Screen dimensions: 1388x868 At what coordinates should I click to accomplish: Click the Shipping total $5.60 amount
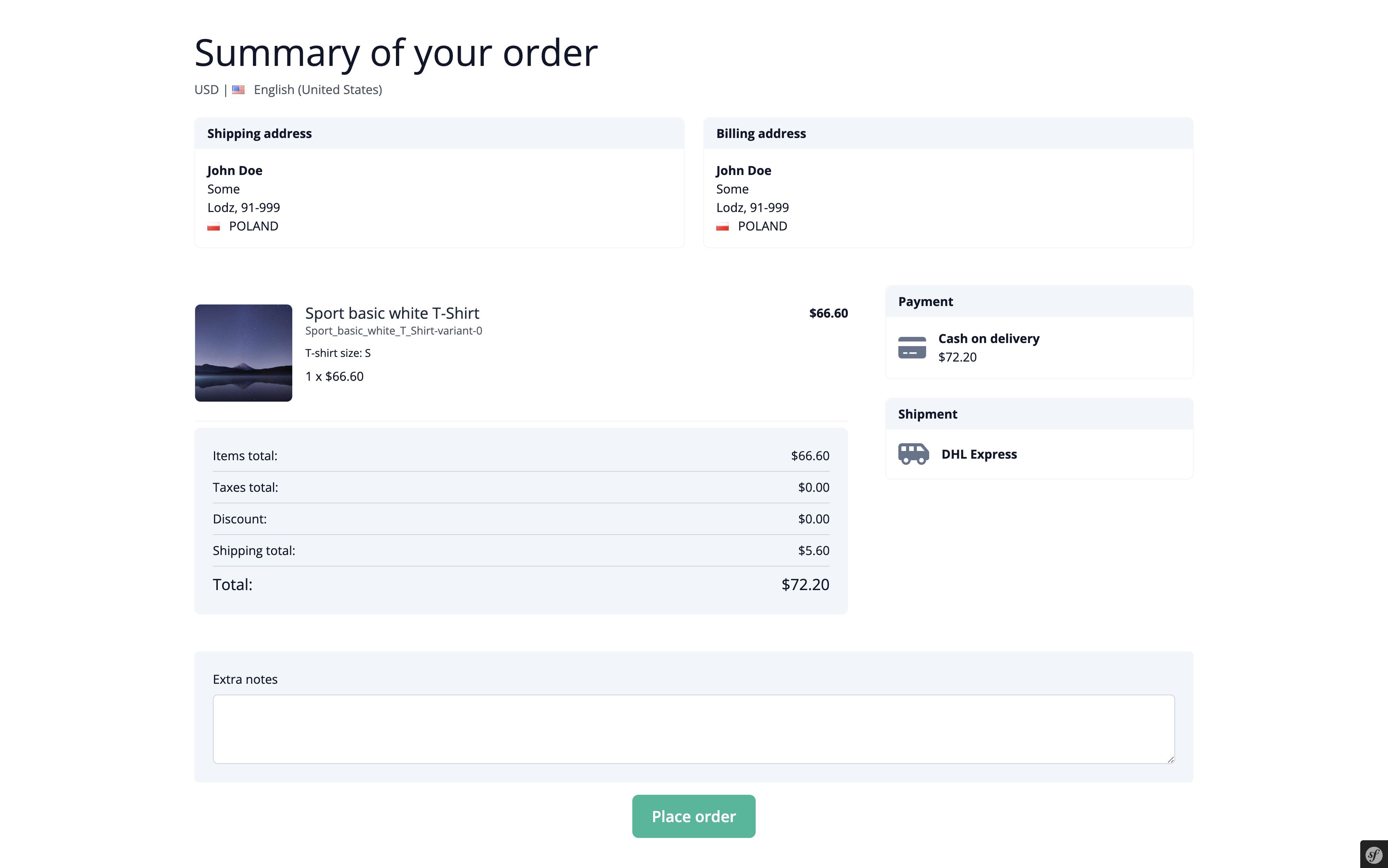813,551
